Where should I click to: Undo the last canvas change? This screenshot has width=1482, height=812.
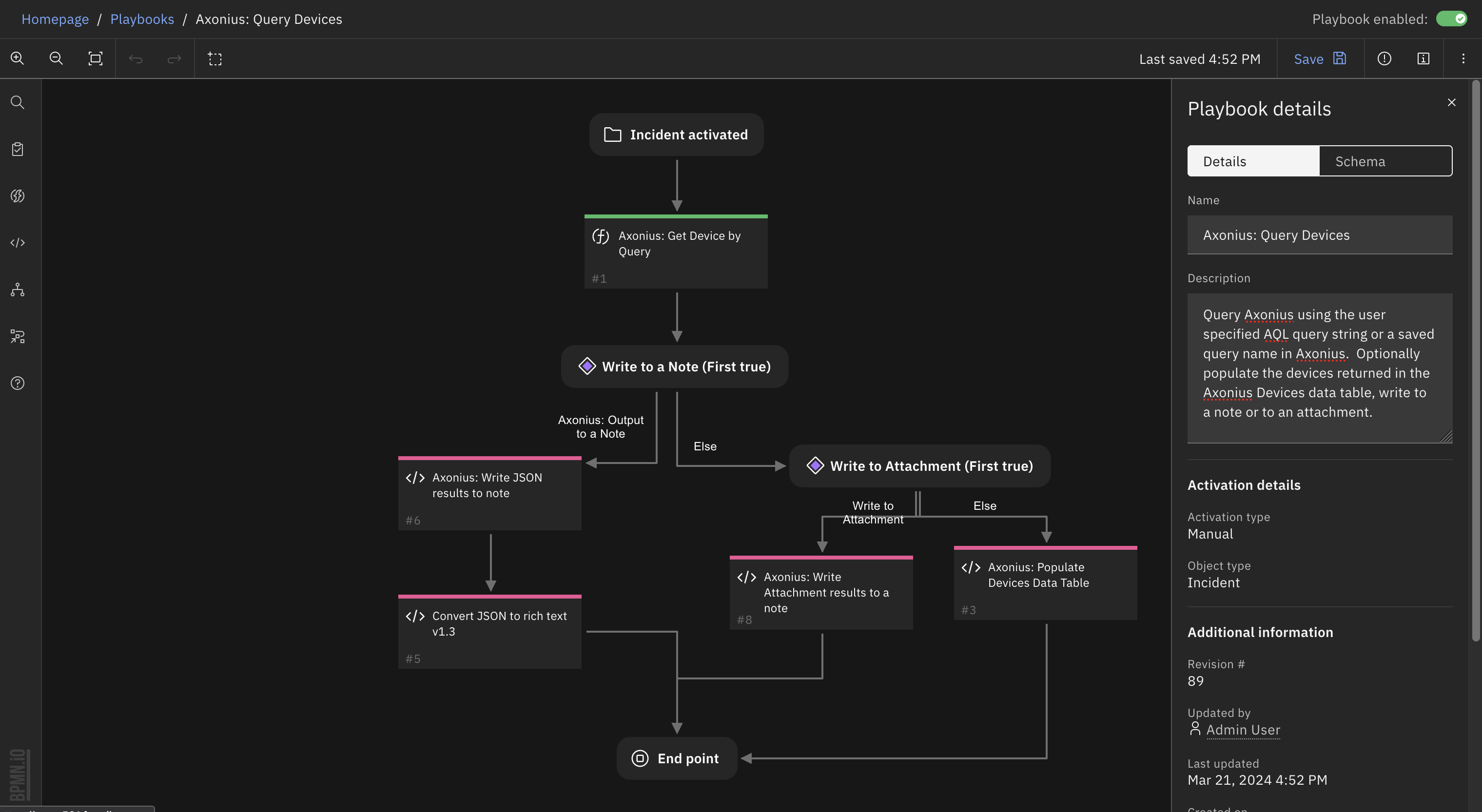pos(135,58)
